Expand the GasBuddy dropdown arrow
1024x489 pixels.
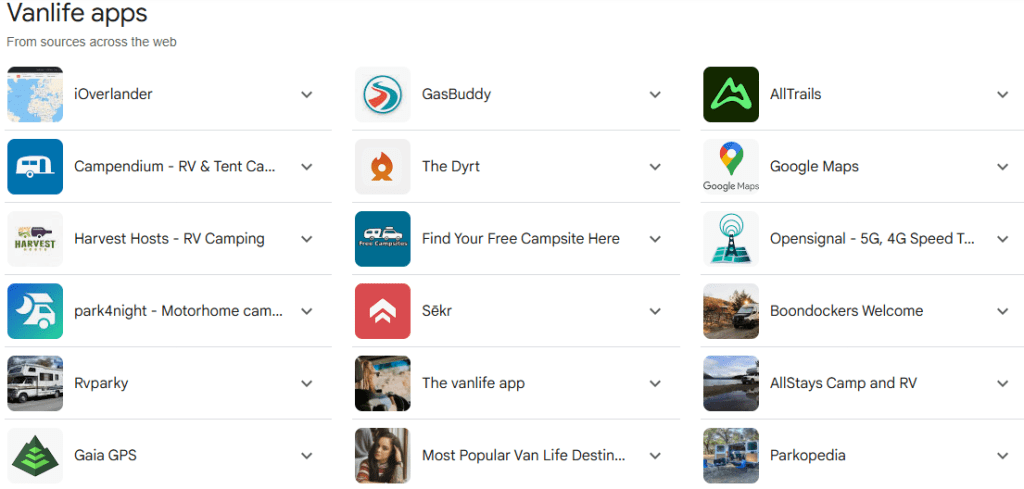(655, 95)
